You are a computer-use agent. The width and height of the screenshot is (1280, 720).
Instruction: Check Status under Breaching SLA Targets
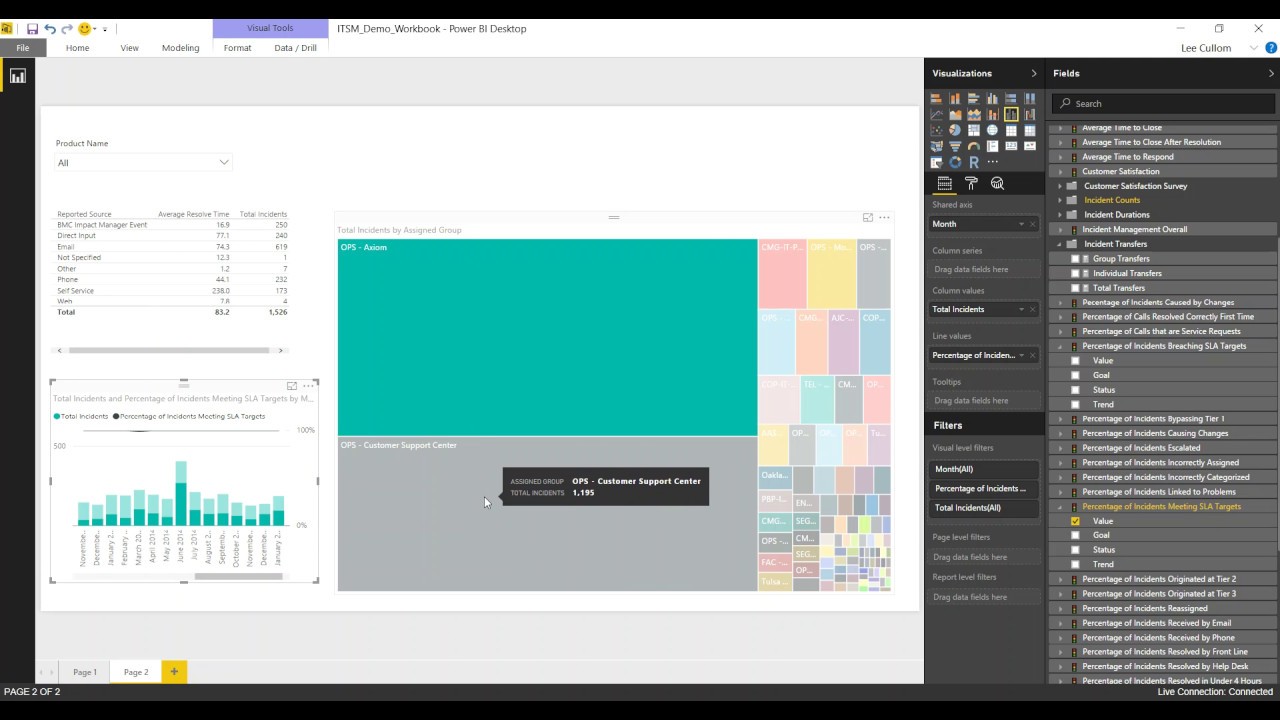click(x=1075, y=390)
